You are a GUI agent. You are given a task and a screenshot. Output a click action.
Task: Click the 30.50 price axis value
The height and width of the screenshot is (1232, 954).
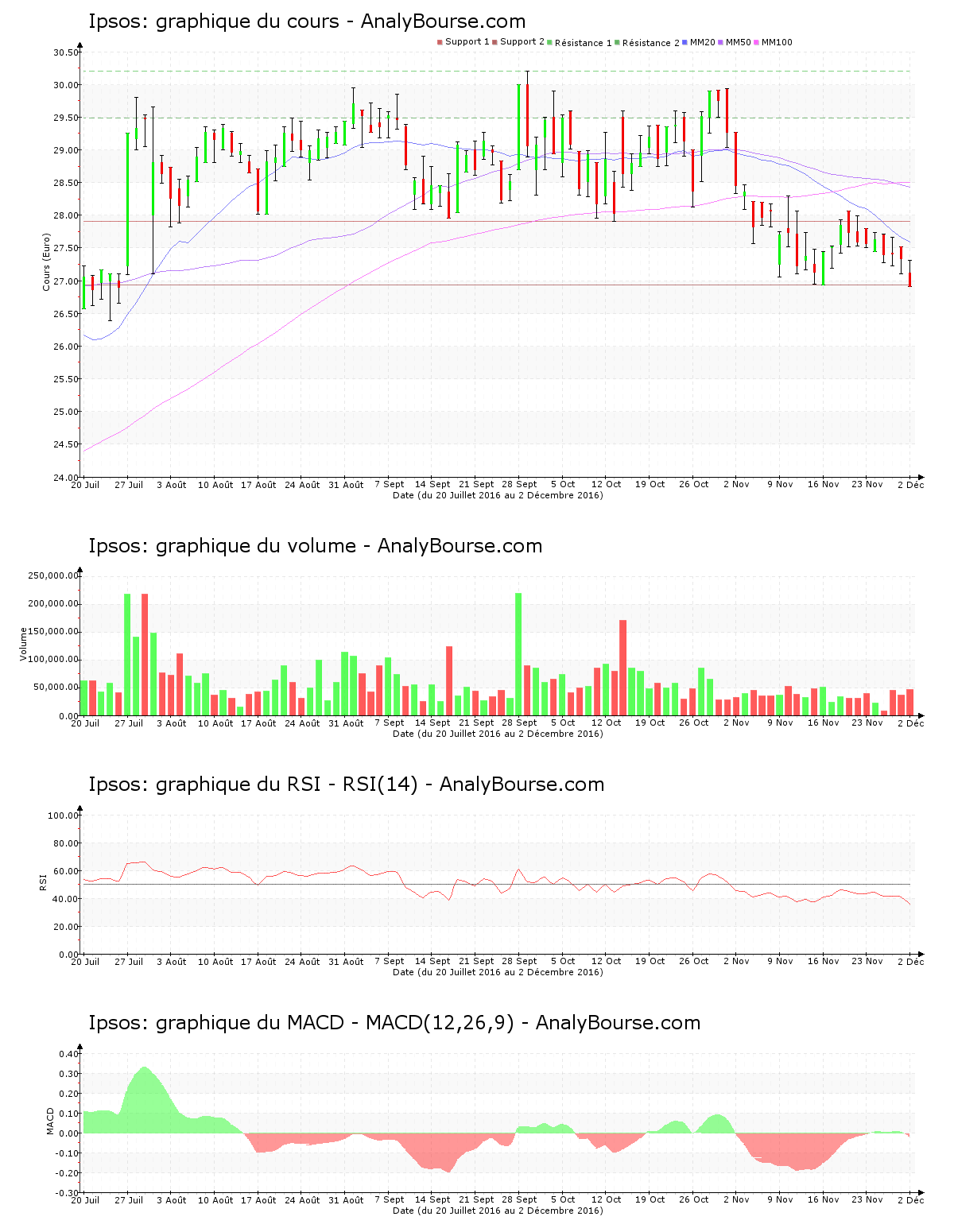coord(66,52)
